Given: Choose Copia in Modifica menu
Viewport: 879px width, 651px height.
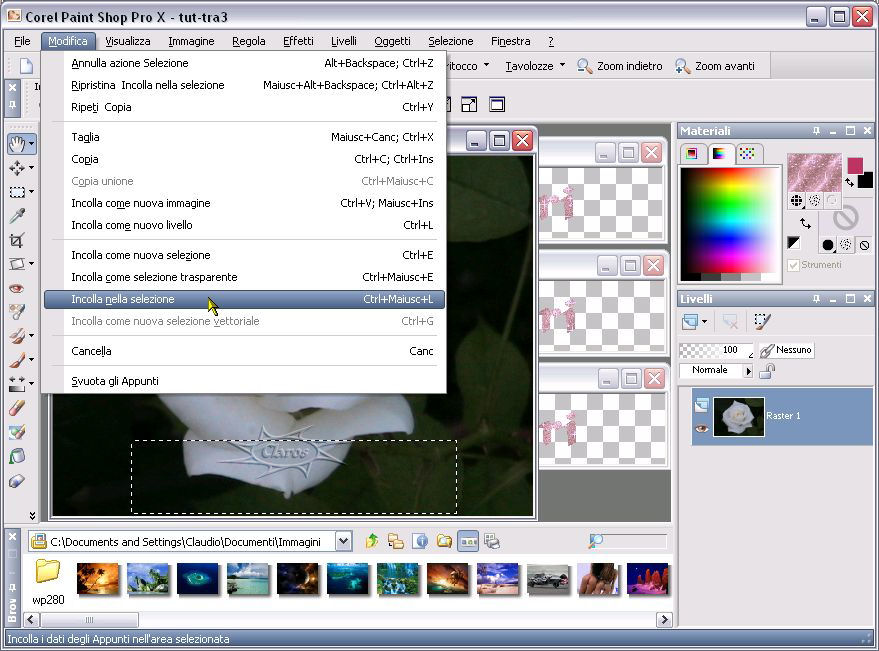Looking at the screenshot, I should tap(244, 159).
